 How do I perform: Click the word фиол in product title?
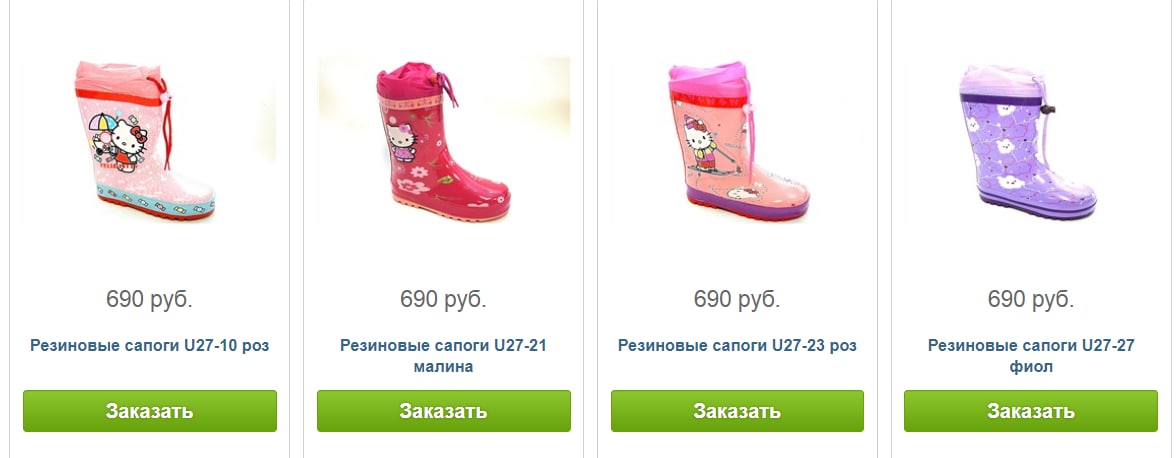(1031, 367)
